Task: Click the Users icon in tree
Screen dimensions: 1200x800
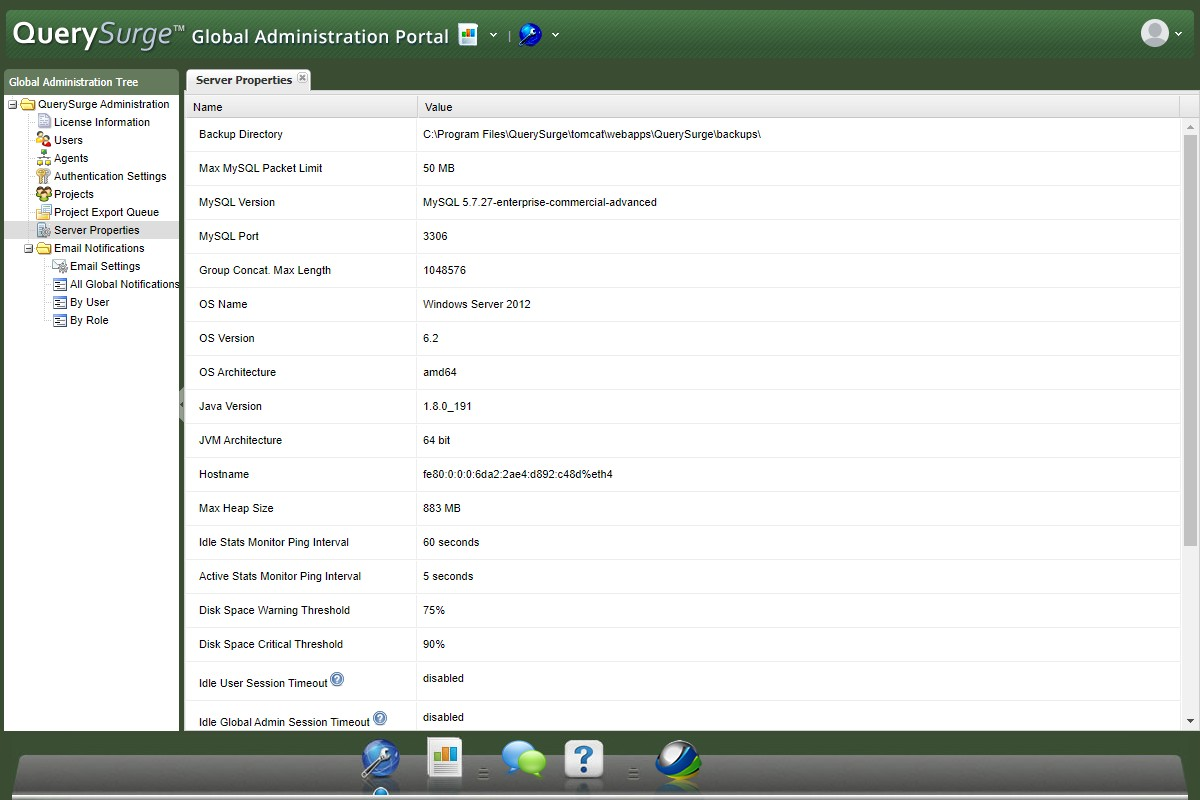Action: pyautogui.click(x=44, y=140)
